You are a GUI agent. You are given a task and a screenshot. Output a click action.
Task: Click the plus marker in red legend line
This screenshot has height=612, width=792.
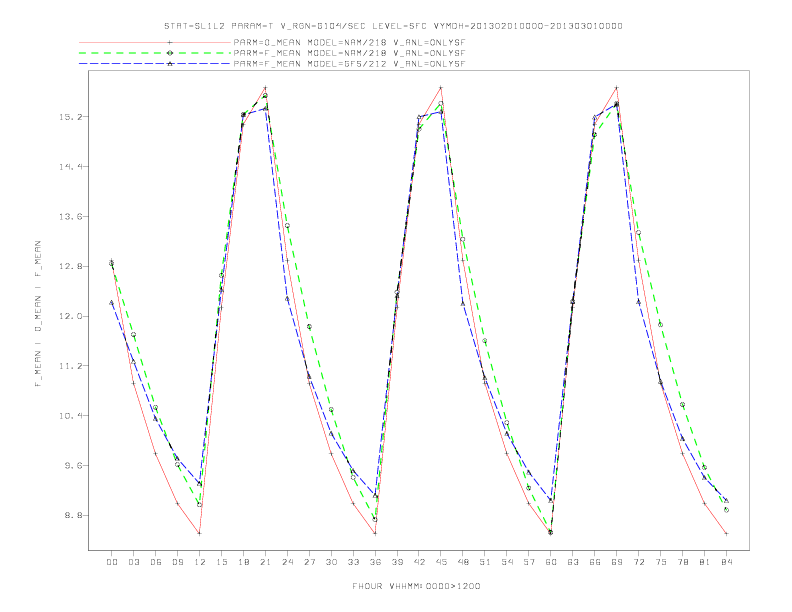(x=170, y=42)
